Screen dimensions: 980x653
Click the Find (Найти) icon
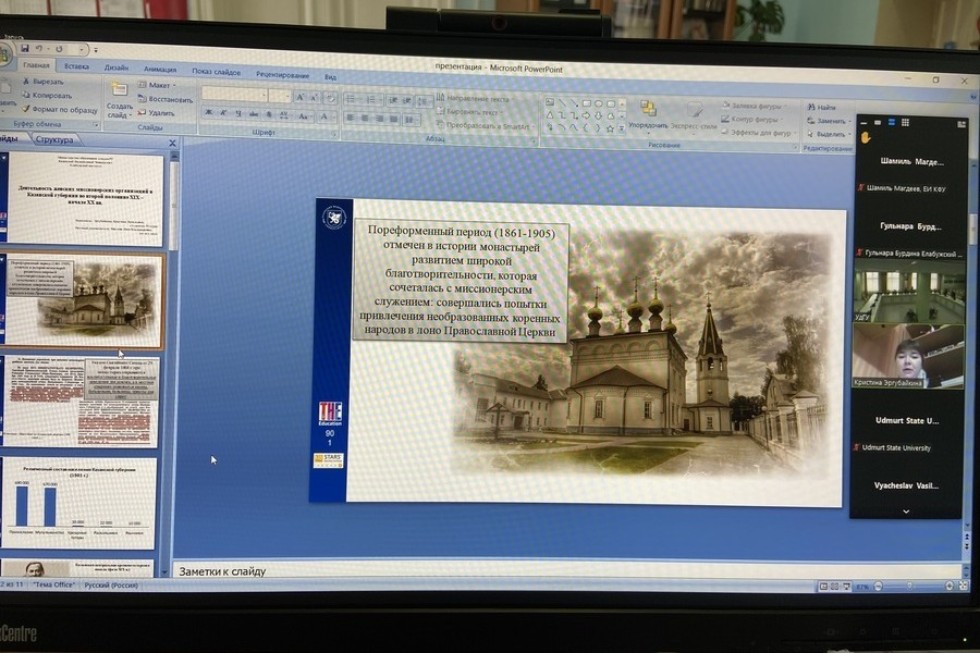click(x=825, y=107)
